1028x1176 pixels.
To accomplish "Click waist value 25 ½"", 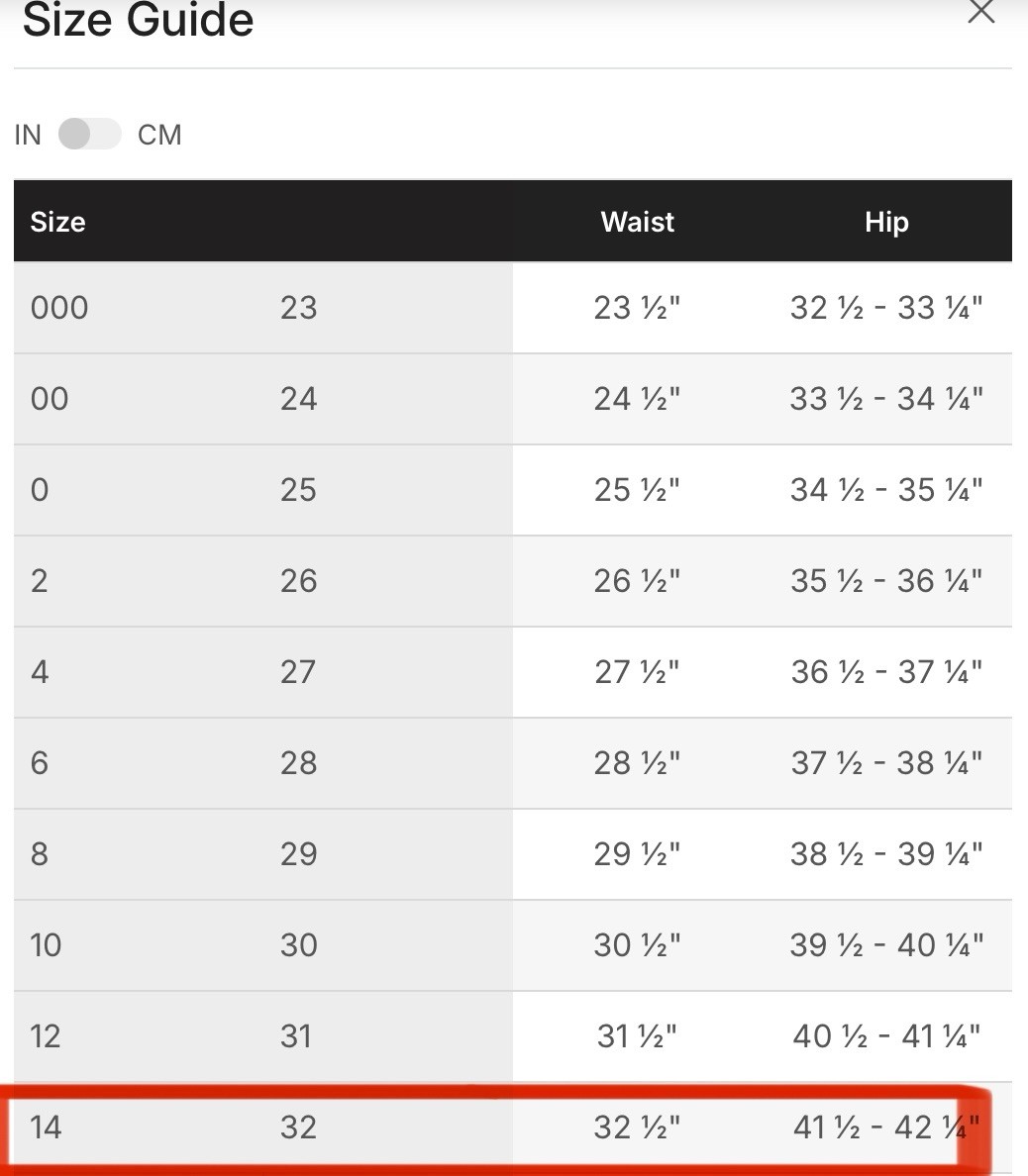I will [x=637, y=490].
